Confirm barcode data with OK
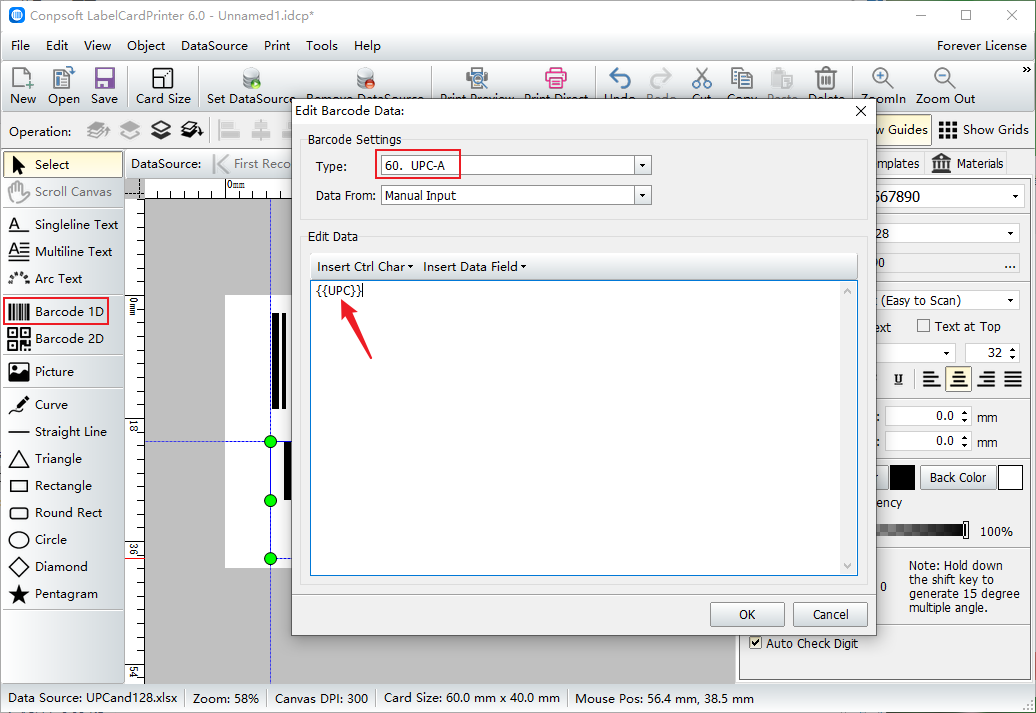Image resolution: width=1036 pixels, height=713 pixels. pos(747,615)
